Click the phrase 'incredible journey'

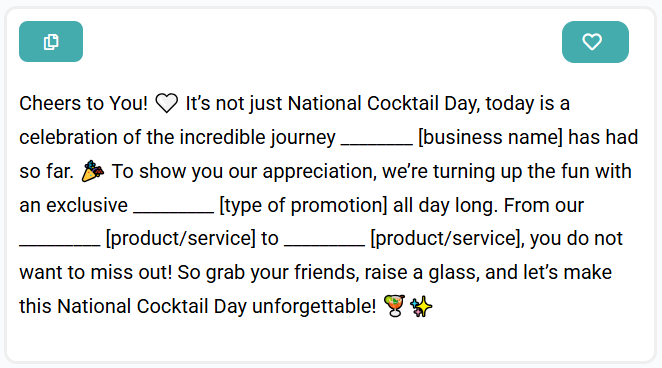point(258,138)
